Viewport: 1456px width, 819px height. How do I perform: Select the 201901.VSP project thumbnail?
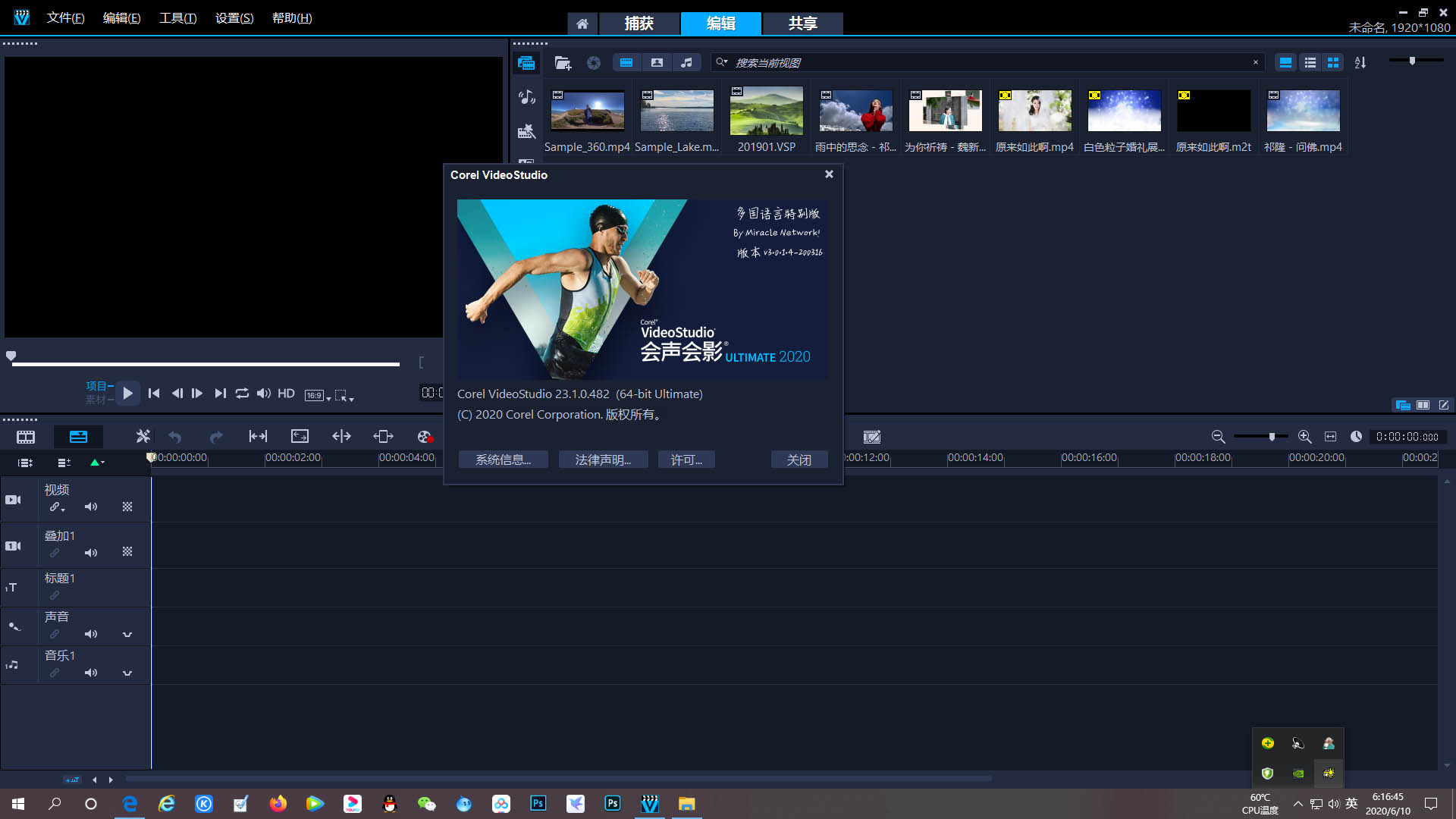pos(766,111)
